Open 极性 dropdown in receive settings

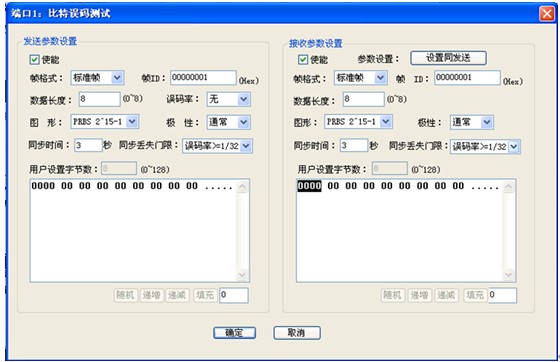click(x=472, y=122)
